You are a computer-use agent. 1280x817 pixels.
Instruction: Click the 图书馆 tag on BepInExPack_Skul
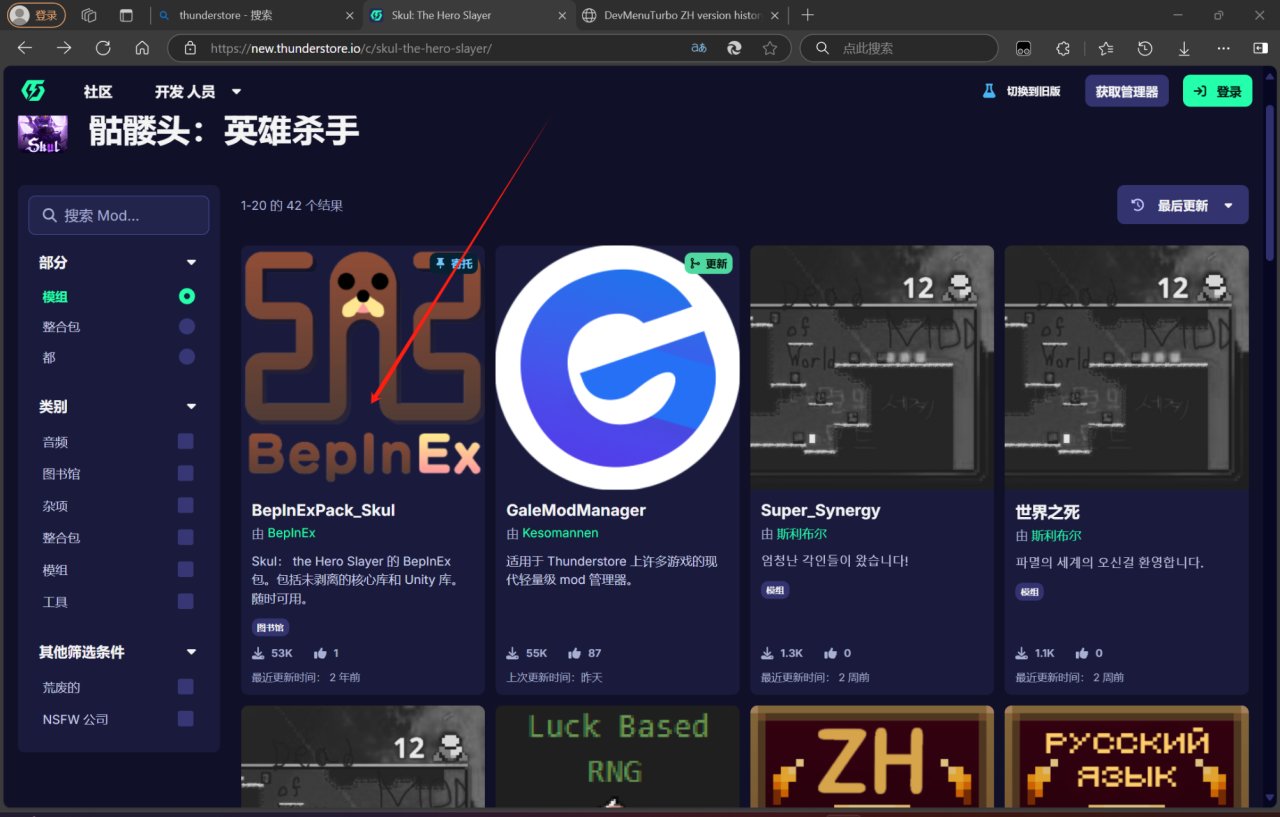coord(270,628)
